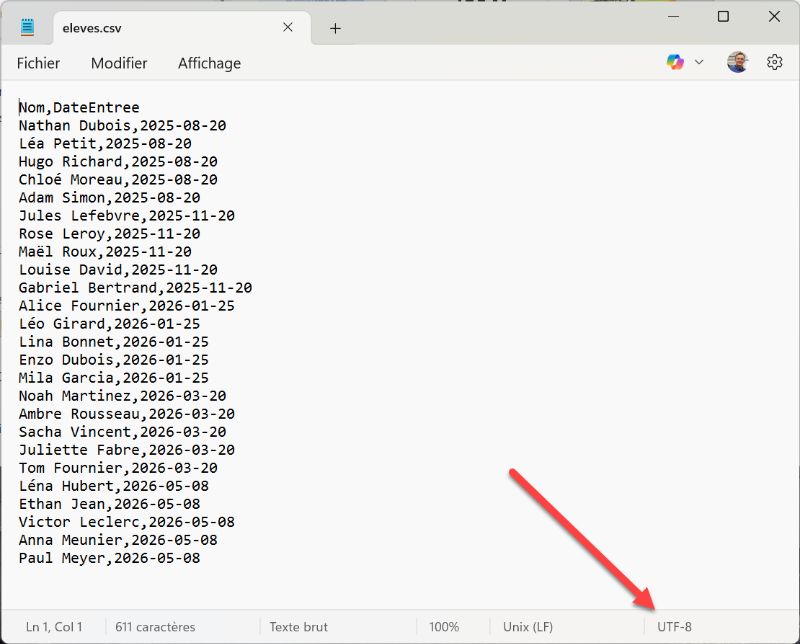Add a new tab with plus icon
The height and width of the screenshot is (644, 800).
[x=335, y=28]
